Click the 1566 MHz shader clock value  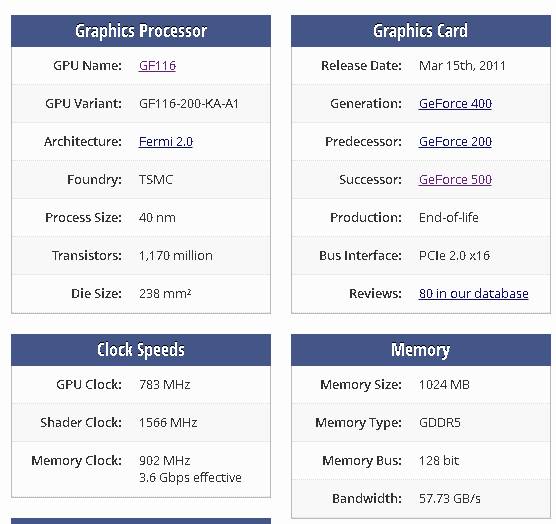(x=168, y=423)
